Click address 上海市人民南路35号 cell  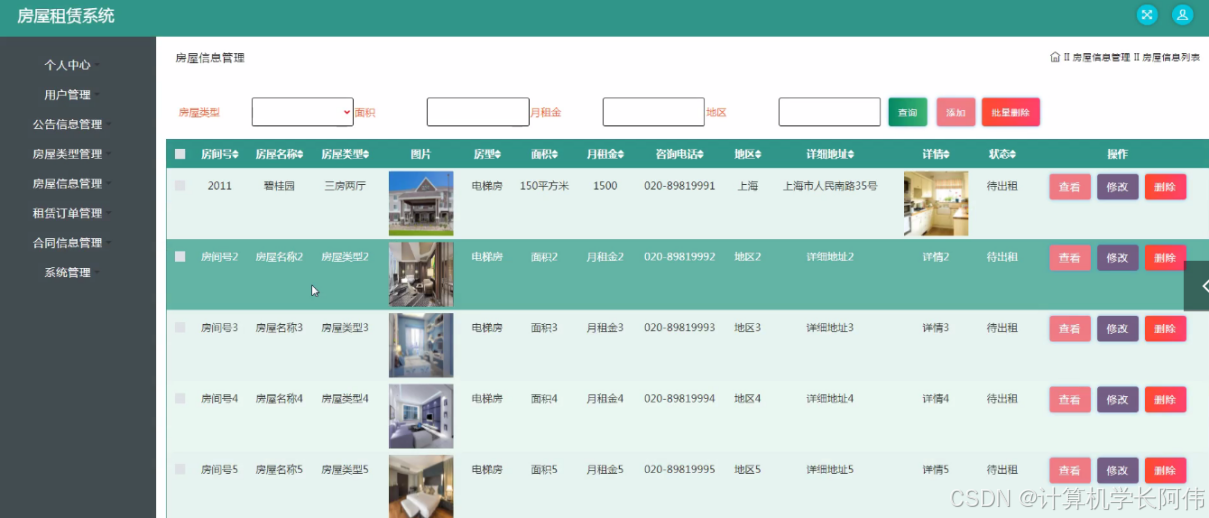pos(830,186)
